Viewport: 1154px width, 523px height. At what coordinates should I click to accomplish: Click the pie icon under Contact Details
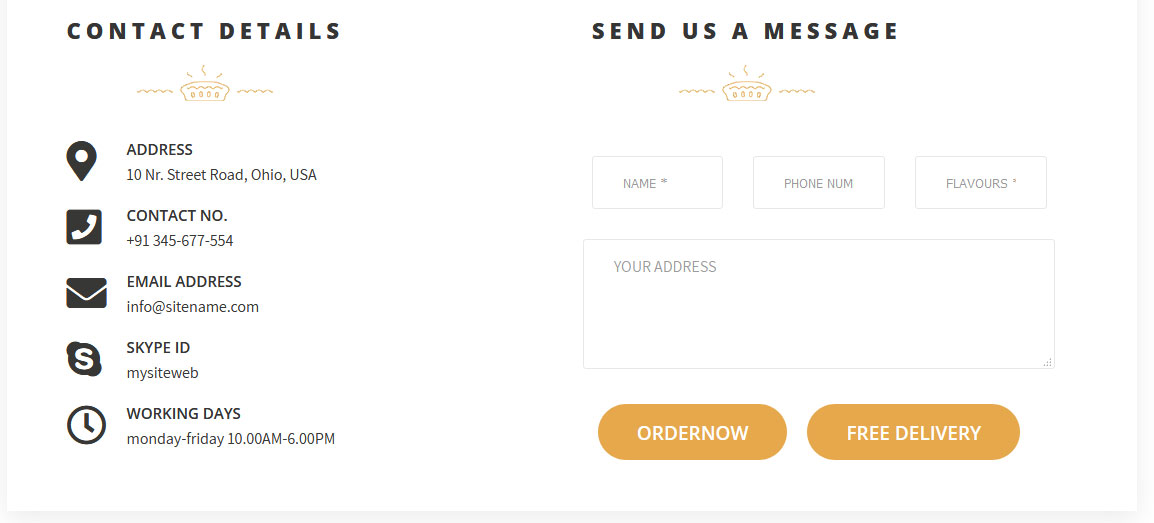(205, 83)
